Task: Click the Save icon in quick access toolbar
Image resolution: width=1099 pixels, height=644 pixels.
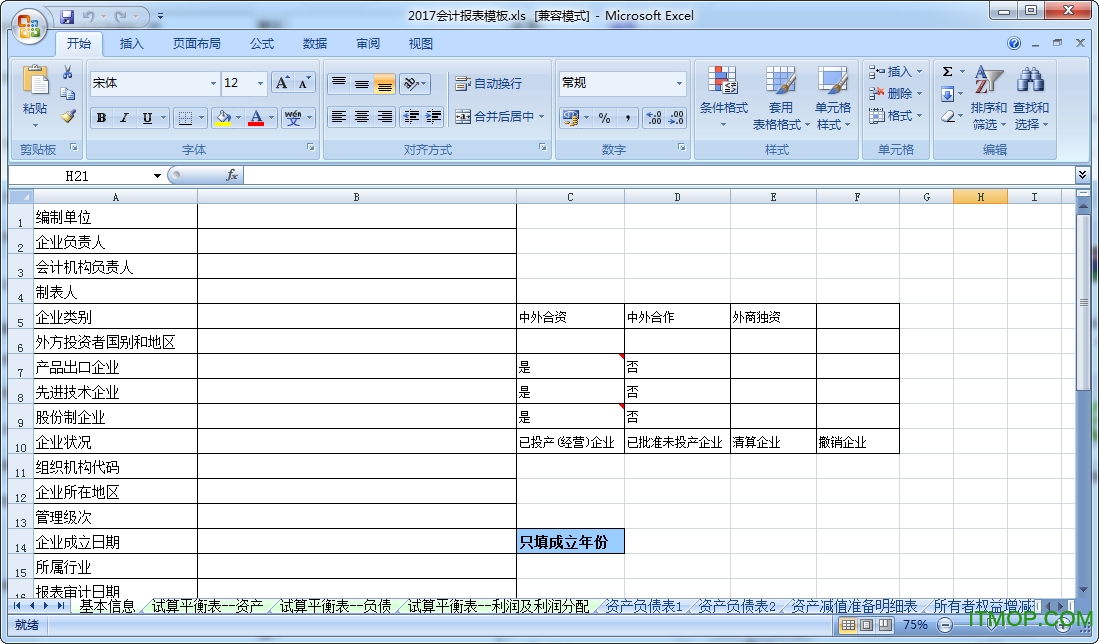Action: click(67, 16)
